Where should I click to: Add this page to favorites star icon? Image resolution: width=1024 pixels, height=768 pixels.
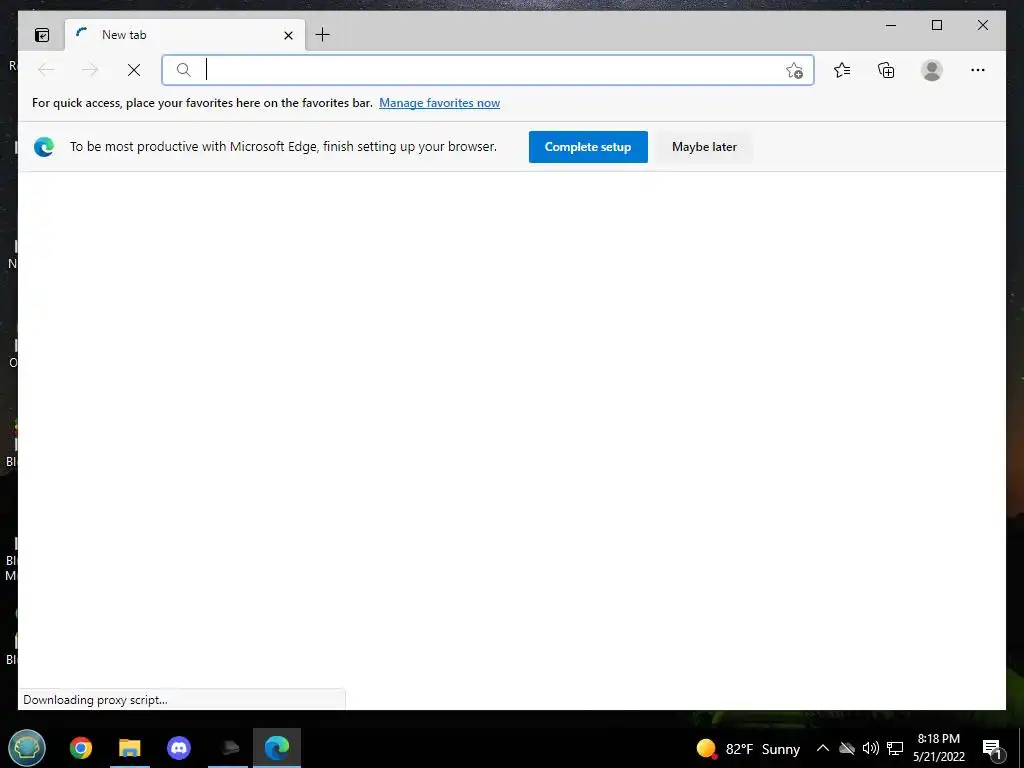[794, 70]
